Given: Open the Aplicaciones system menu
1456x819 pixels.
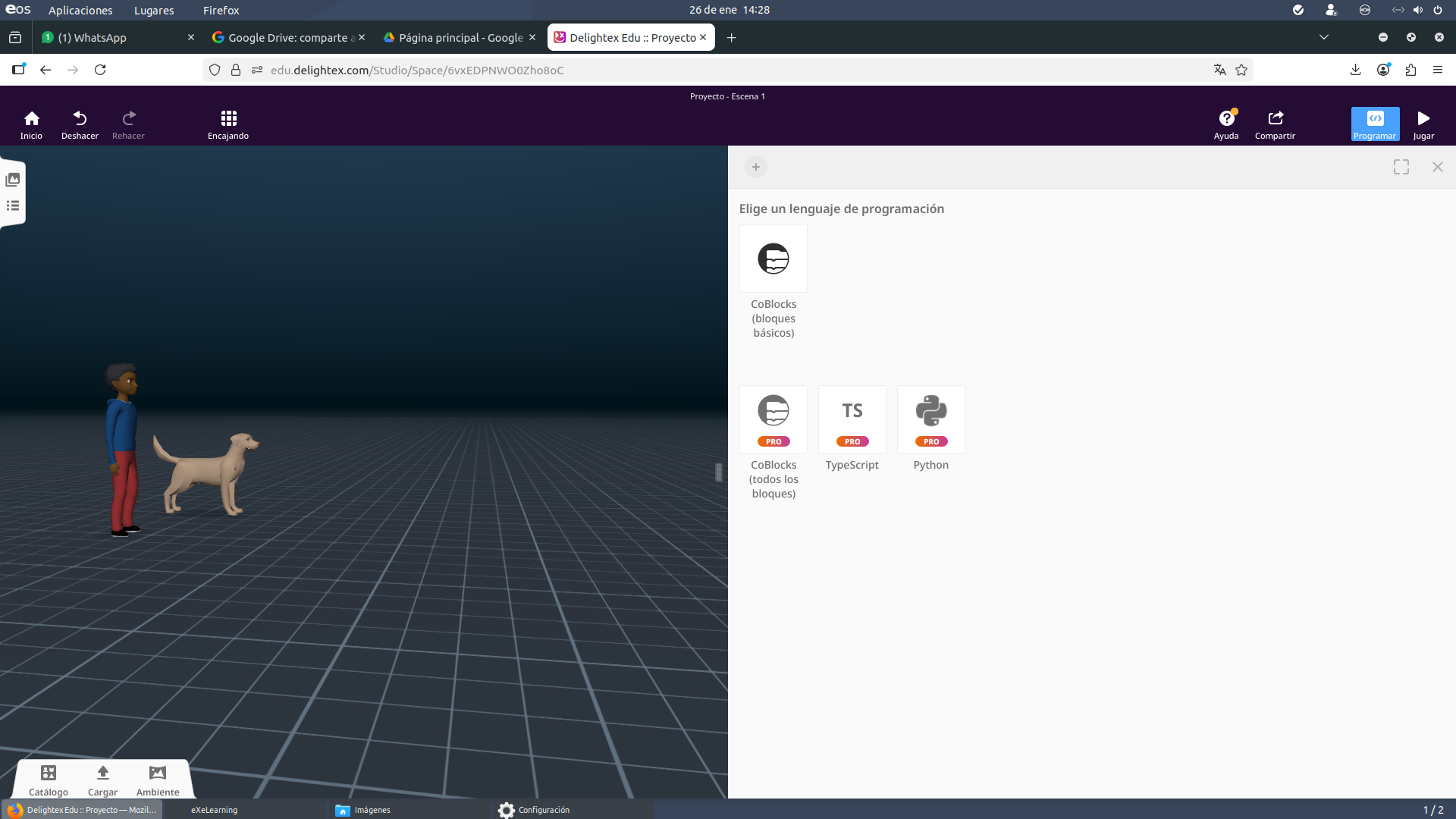Looking at the screenshot, I should point(80,10).
